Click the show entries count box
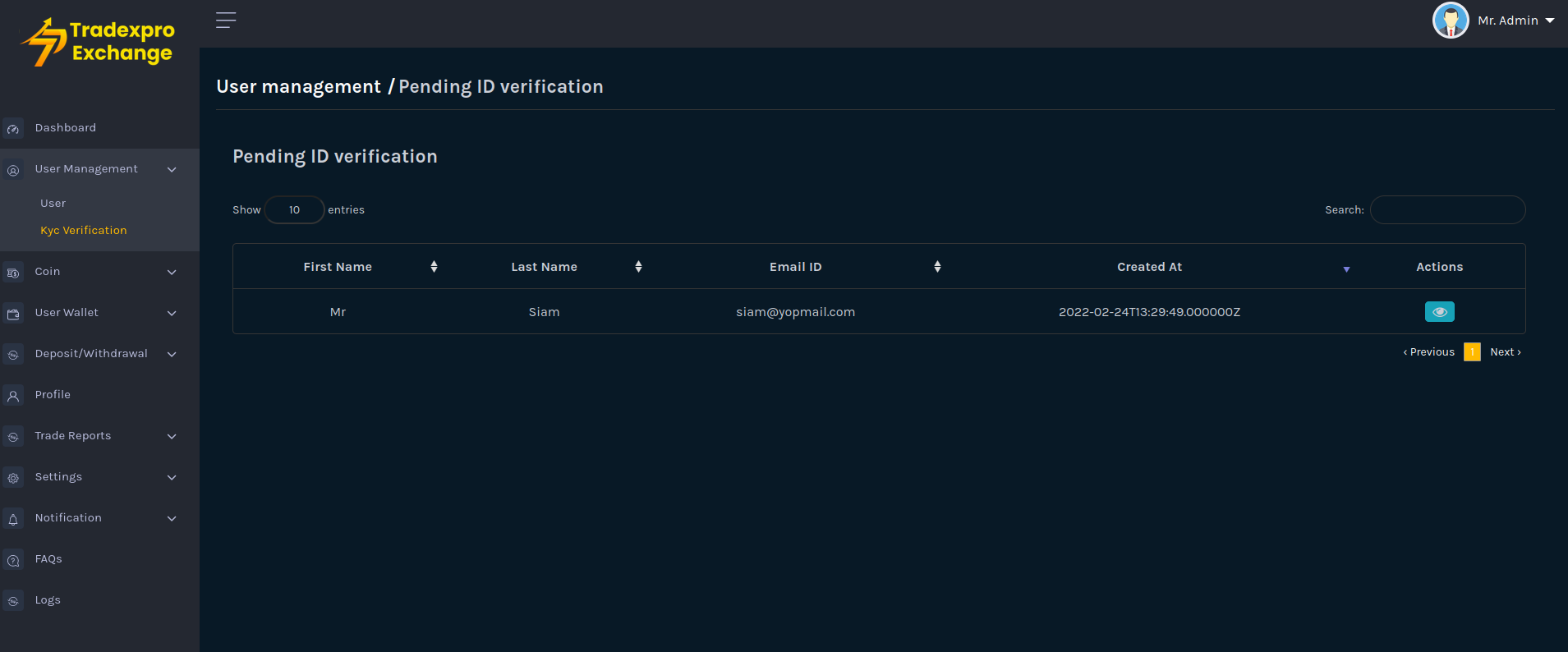1568x652 pixels. point(294,210)
